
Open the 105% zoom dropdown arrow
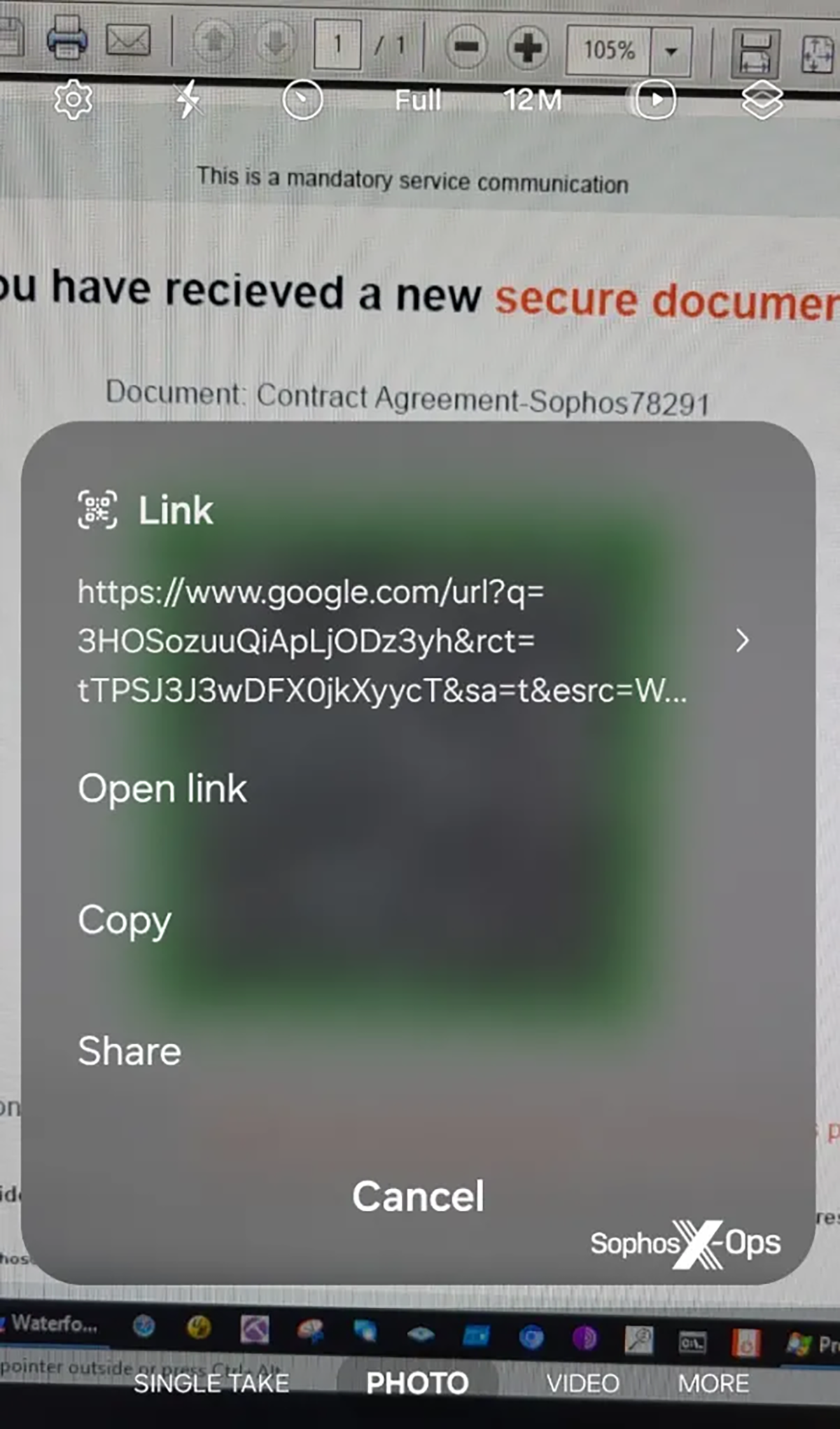click(x=671, y=50)
